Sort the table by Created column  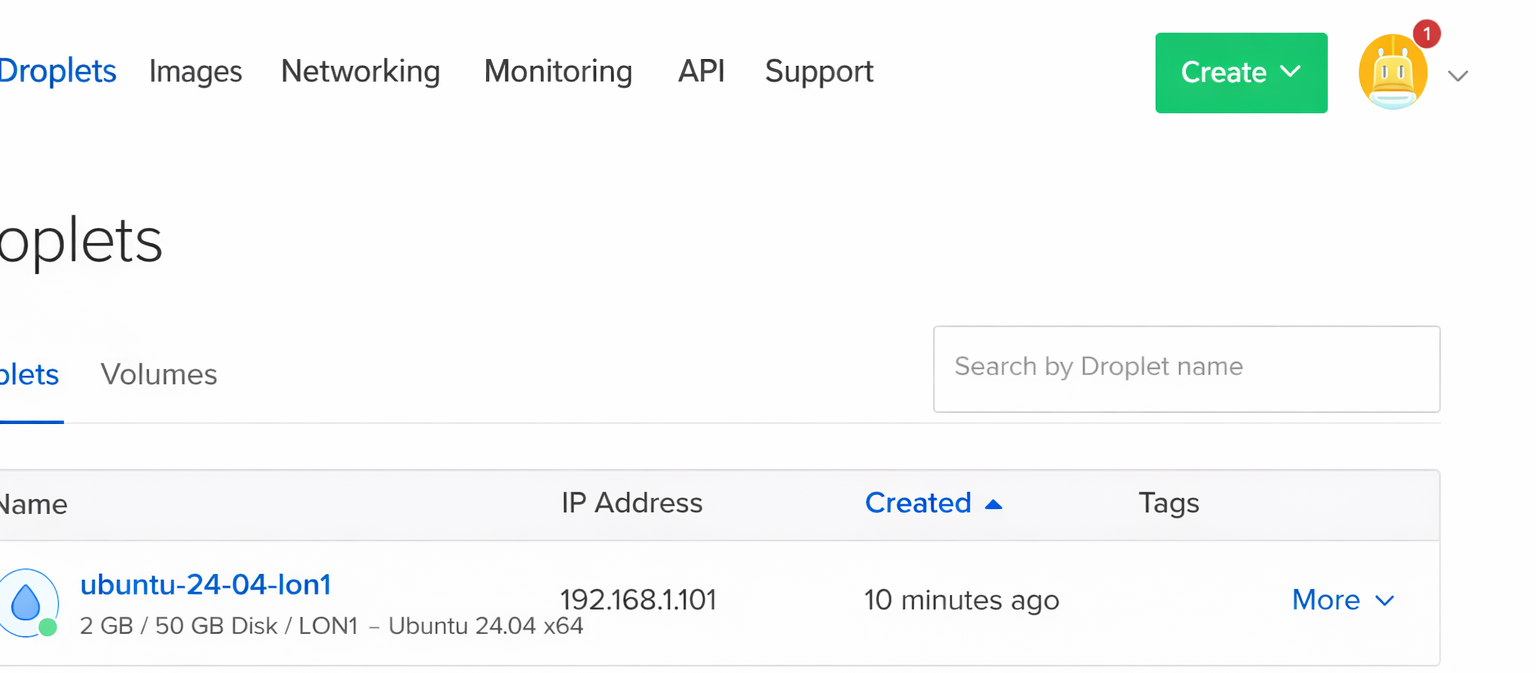tap(918, 503)
